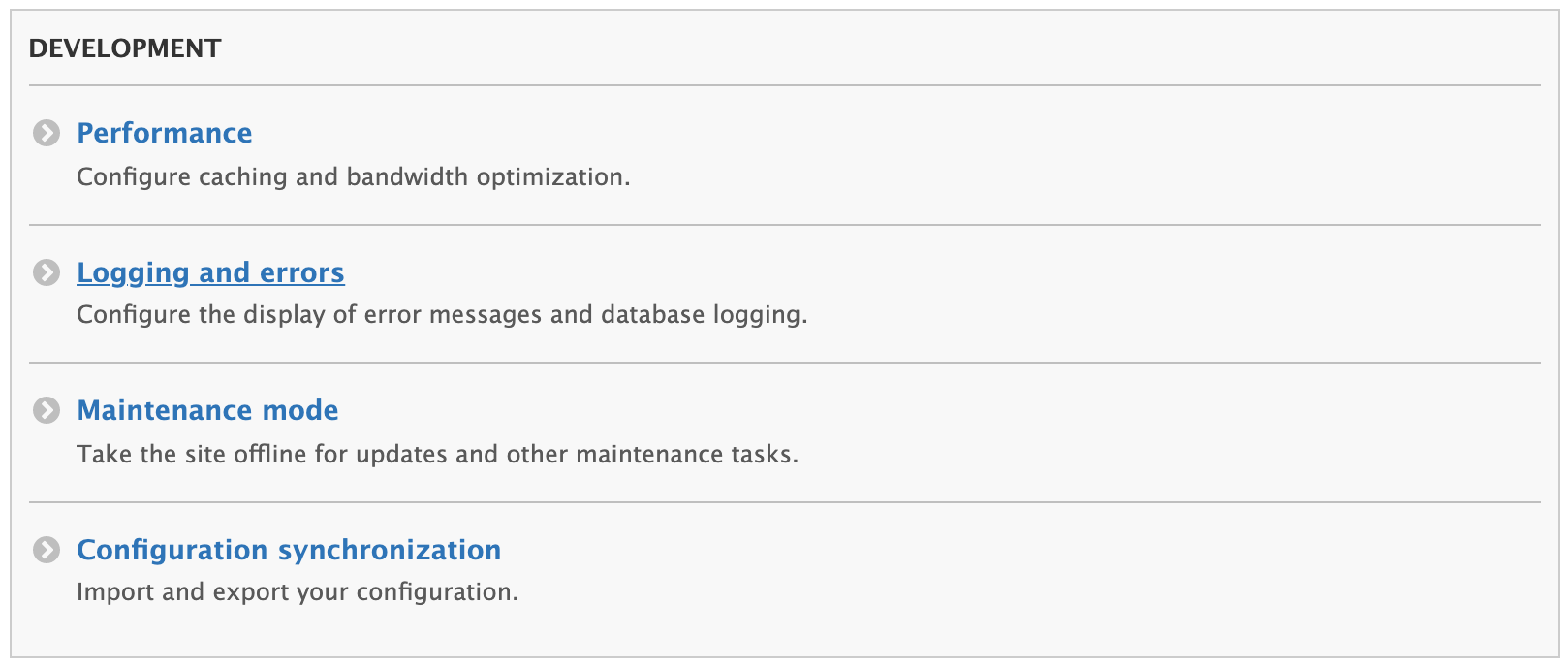
Task: Click the divider line under the DEVELOPMENT heading
Action: coord(784,85)
